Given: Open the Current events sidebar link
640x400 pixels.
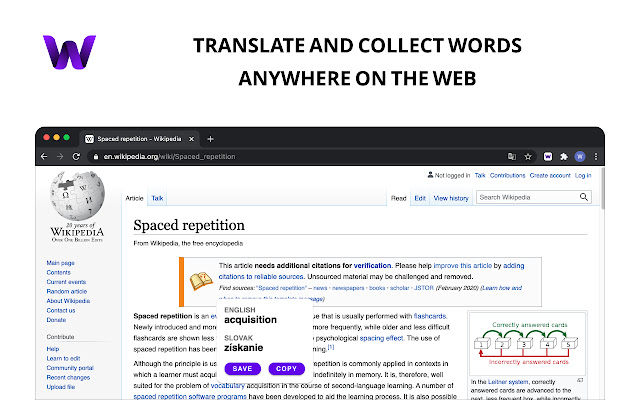Looking at the screenshot, I should [x=66, y=282].
